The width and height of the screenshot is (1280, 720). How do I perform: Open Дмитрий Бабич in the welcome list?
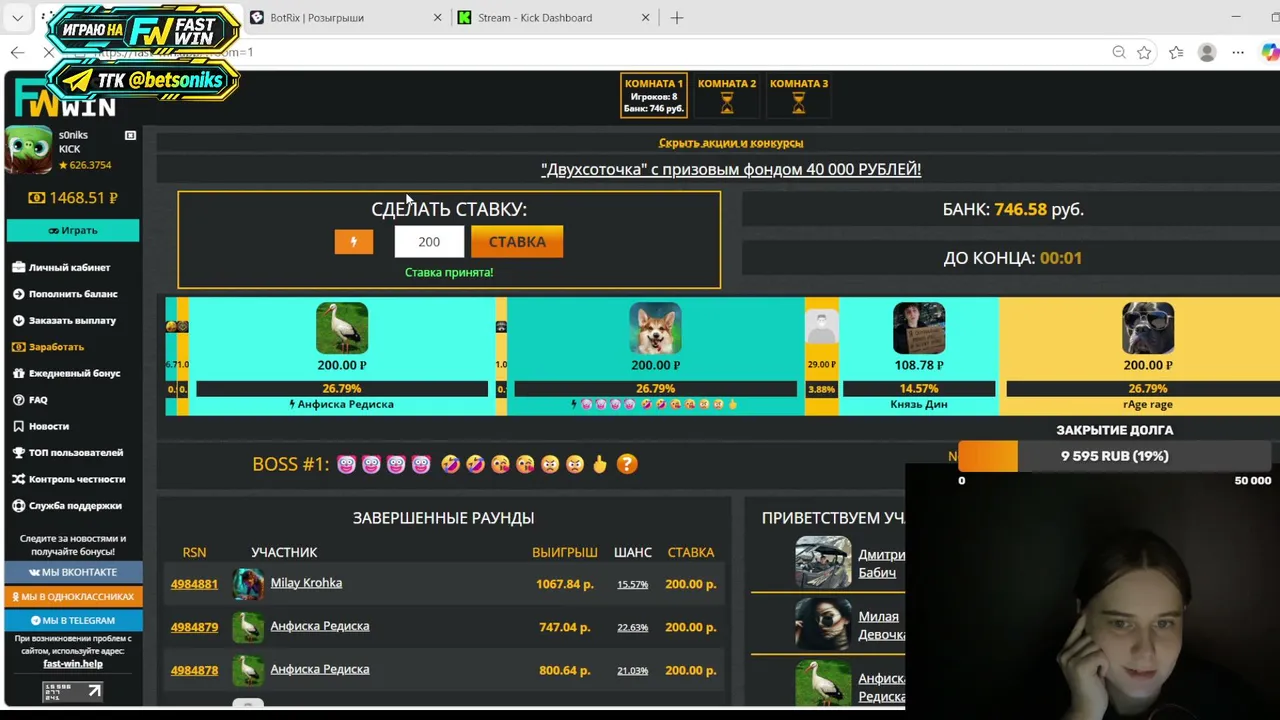click(x=881, y=564)
